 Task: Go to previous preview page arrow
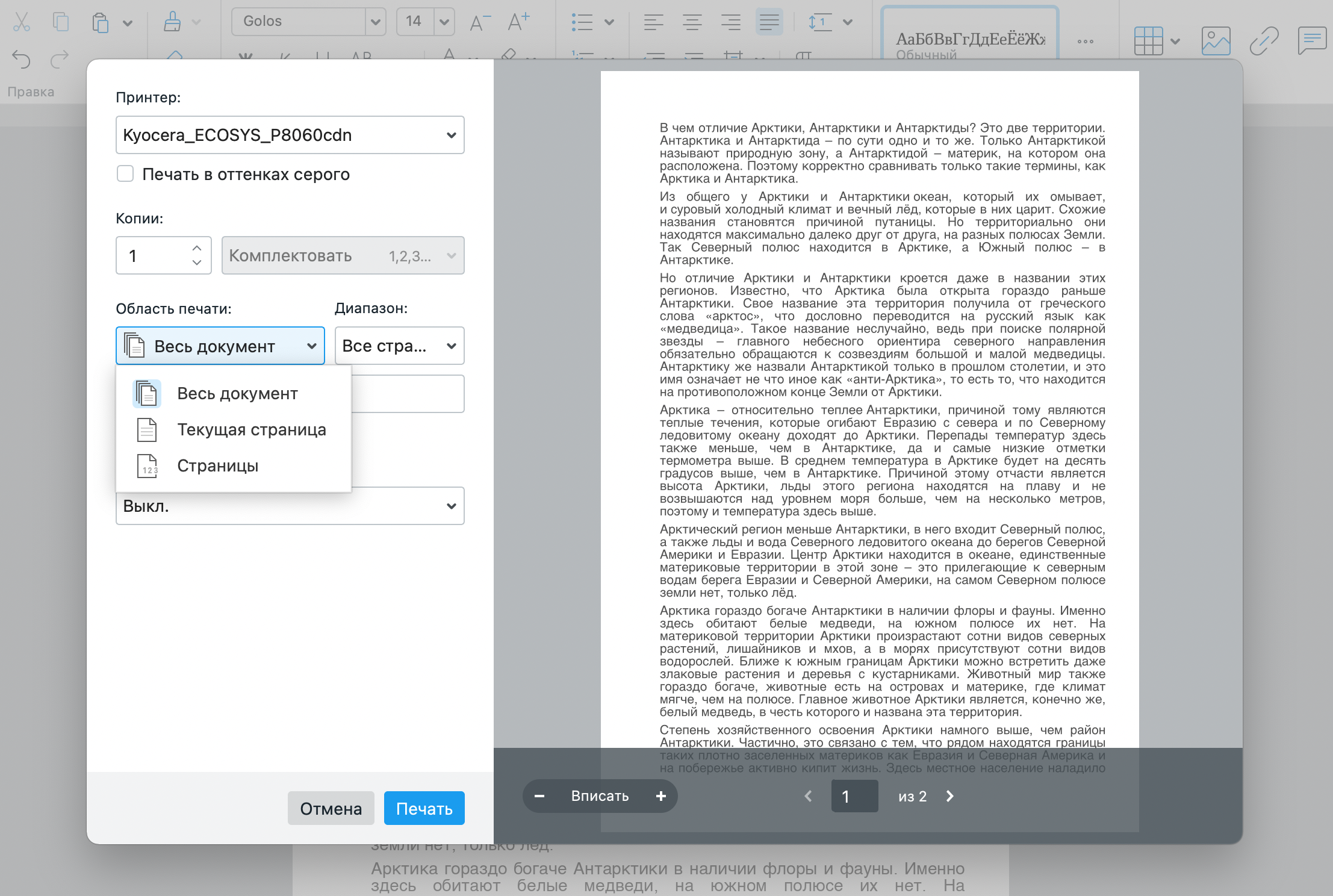pyautogui.click(x=809, y=796)
